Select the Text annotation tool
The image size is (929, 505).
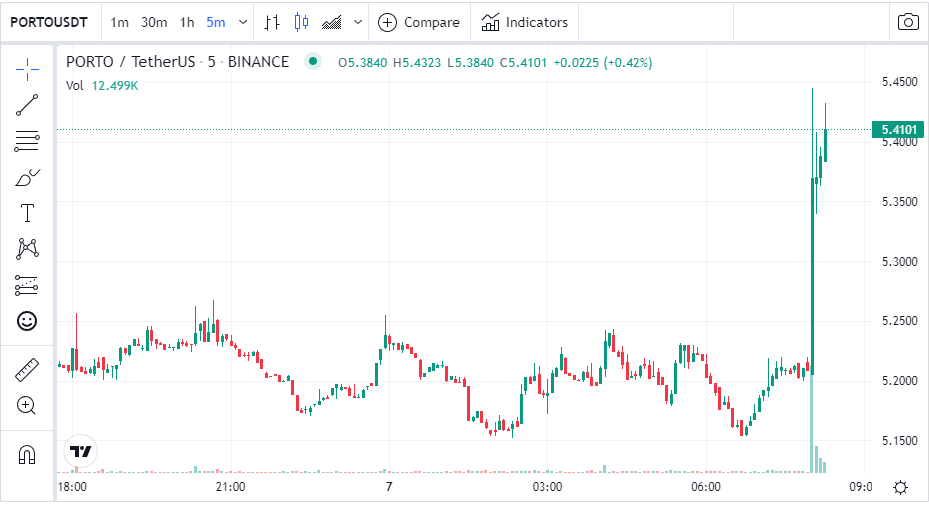coord(27,213)
